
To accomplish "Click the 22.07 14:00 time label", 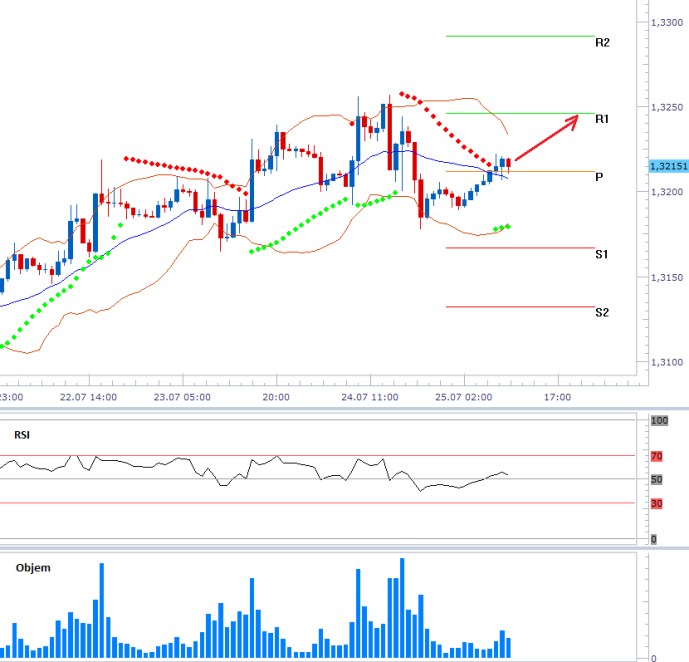I will pyautogui.click(x=88, y=397).
